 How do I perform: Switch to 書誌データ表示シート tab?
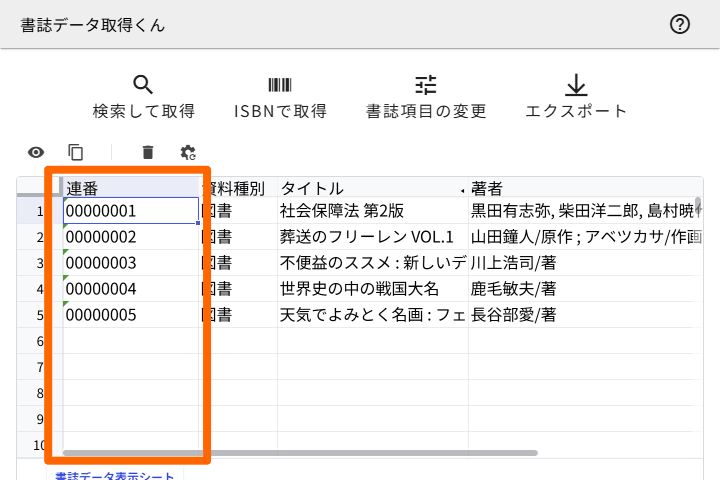(115, 476)
